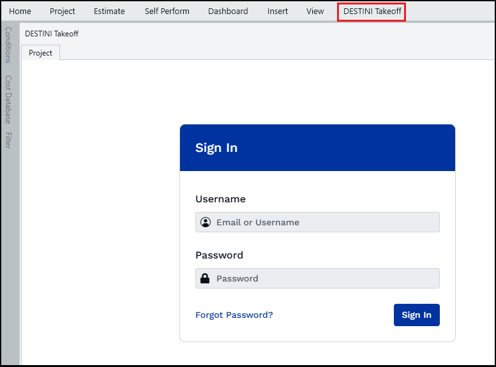This screenshot has width=496, height=367.
Task: Expand the Cost Database side panel
Action: click(x=8, y=99)
